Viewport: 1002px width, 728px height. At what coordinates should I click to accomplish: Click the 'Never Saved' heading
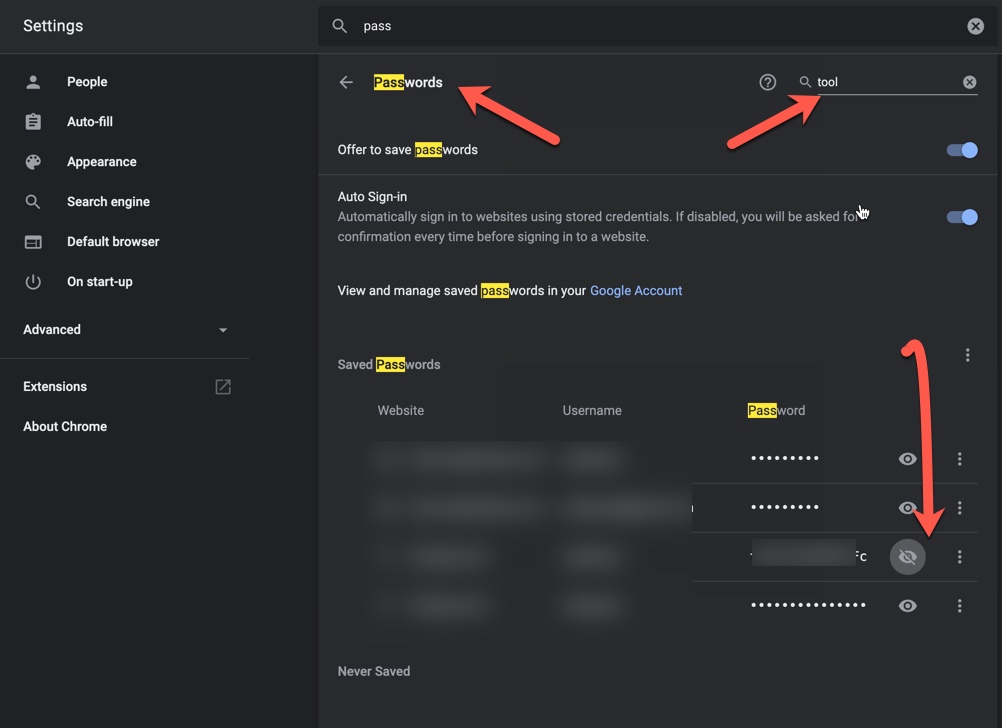pyautogui.click(x=374, y=671)
